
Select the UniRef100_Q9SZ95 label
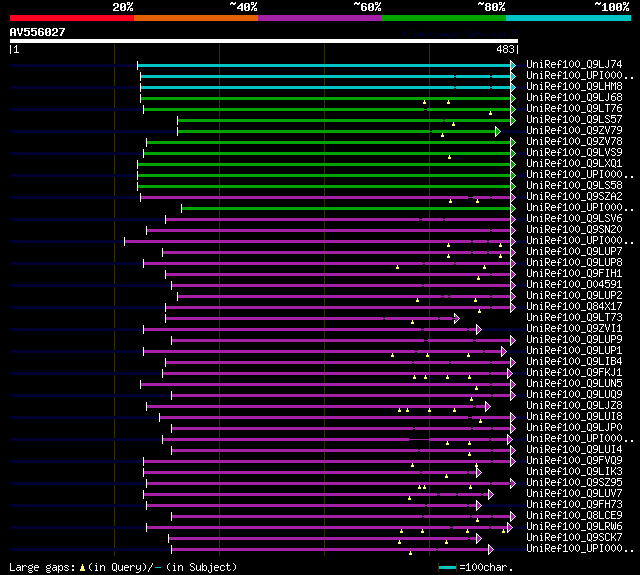(x=574, y=483)
